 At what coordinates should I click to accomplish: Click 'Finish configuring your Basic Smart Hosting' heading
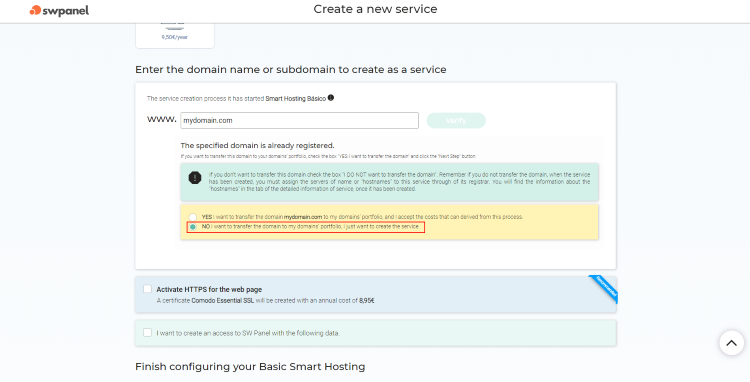pos(250,367)
